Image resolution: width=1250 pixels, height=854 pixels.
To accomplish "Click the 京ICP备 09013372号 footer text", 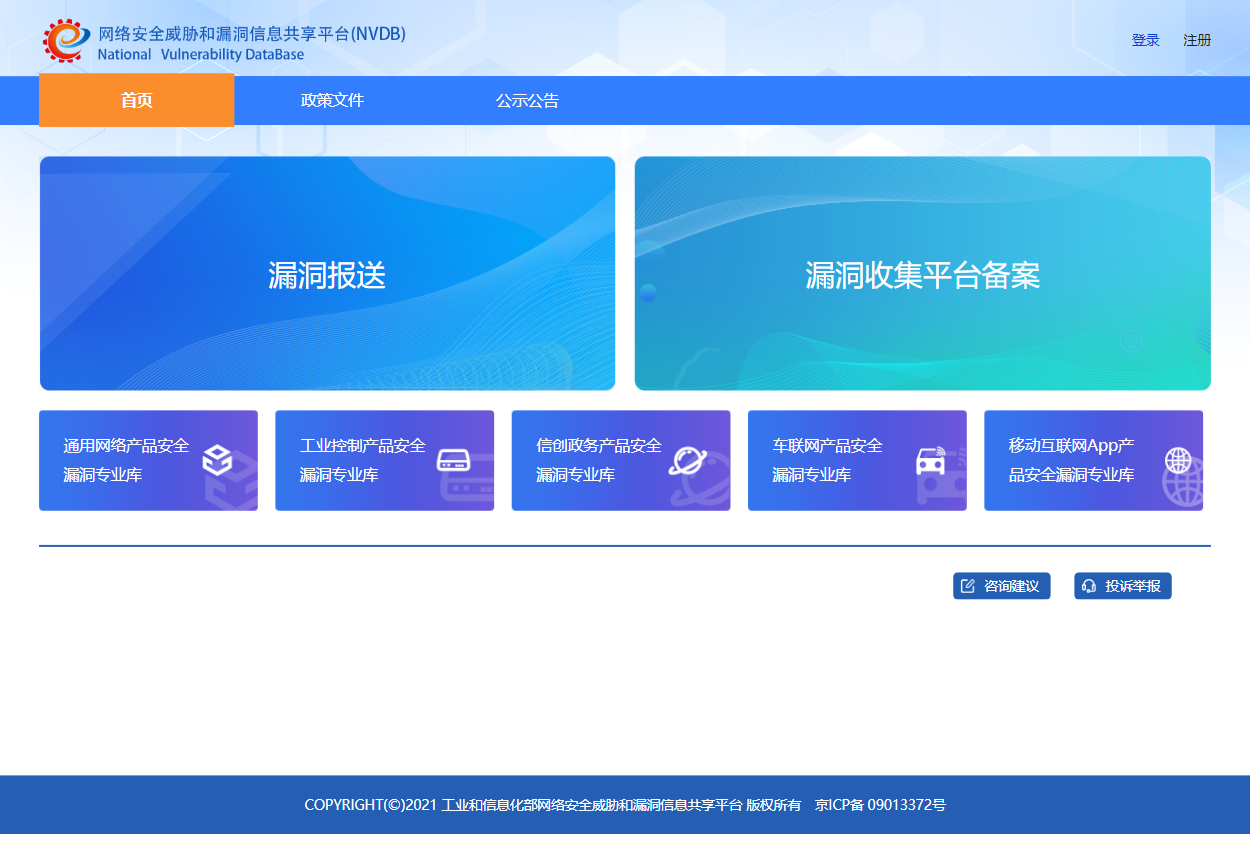I will click(880, 805).
